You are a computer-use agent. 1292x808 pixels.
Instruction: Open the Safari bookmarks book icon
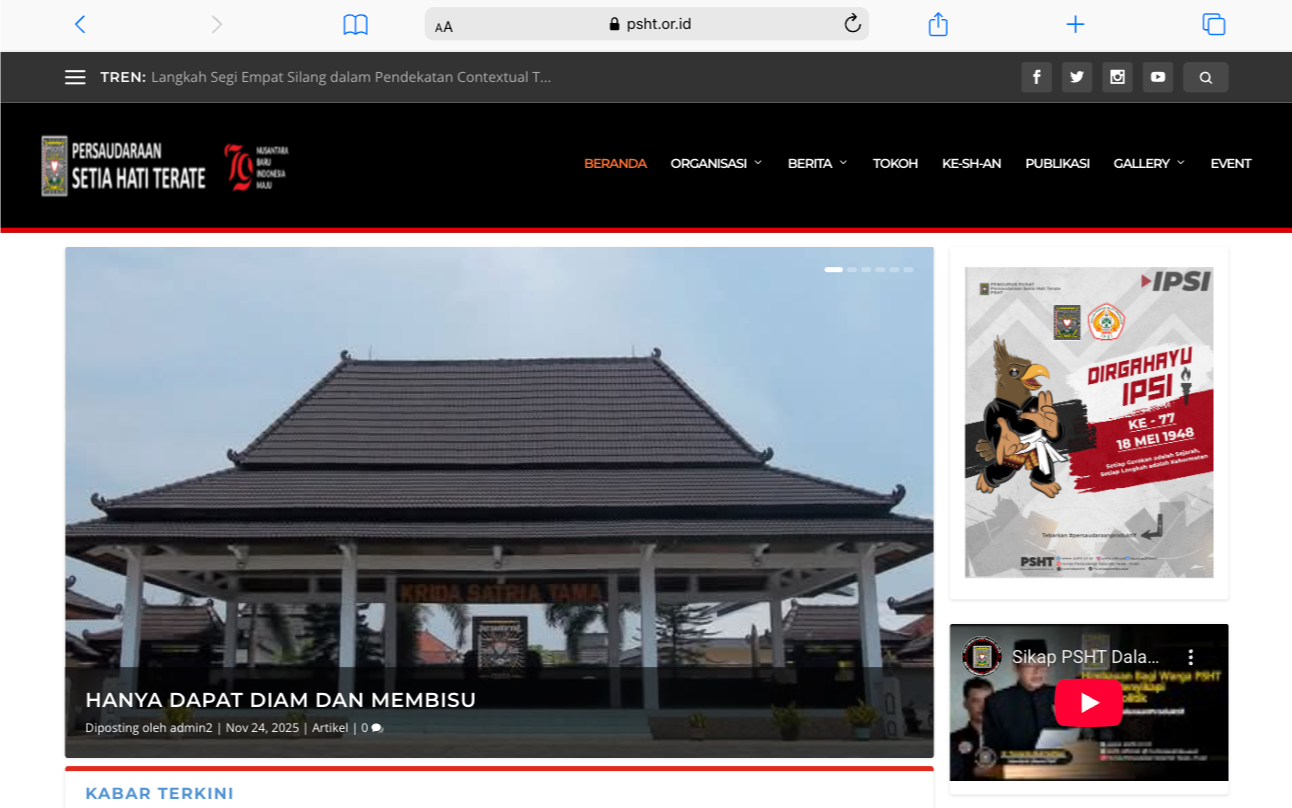point(355,24)
